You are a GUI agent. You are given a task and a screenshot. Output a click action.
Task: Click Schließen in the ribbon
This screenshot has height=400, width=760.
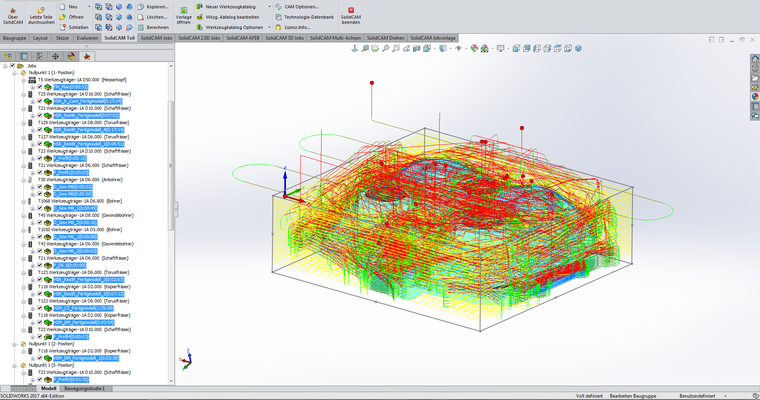(x=74, y=27)
